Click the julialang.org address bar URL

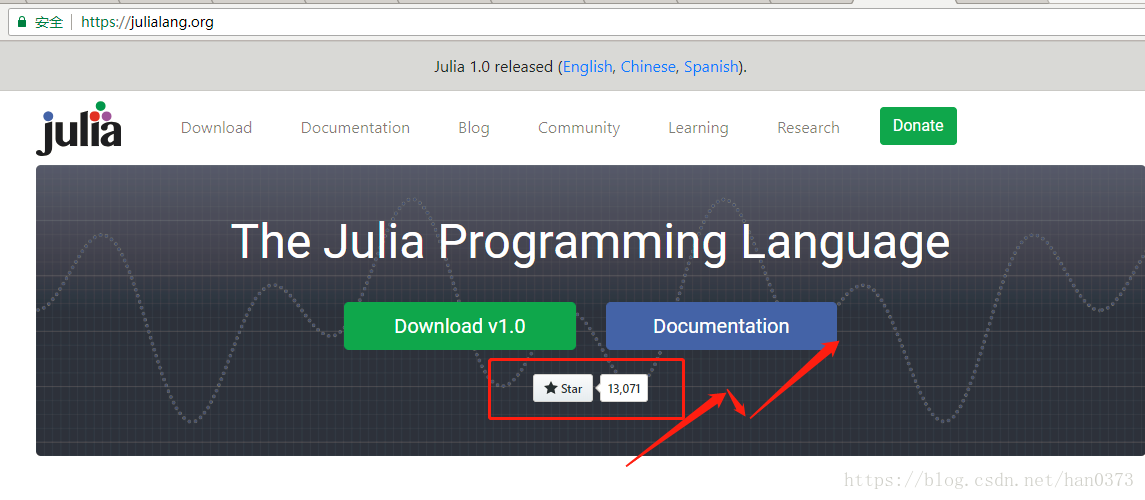point(148,22)
